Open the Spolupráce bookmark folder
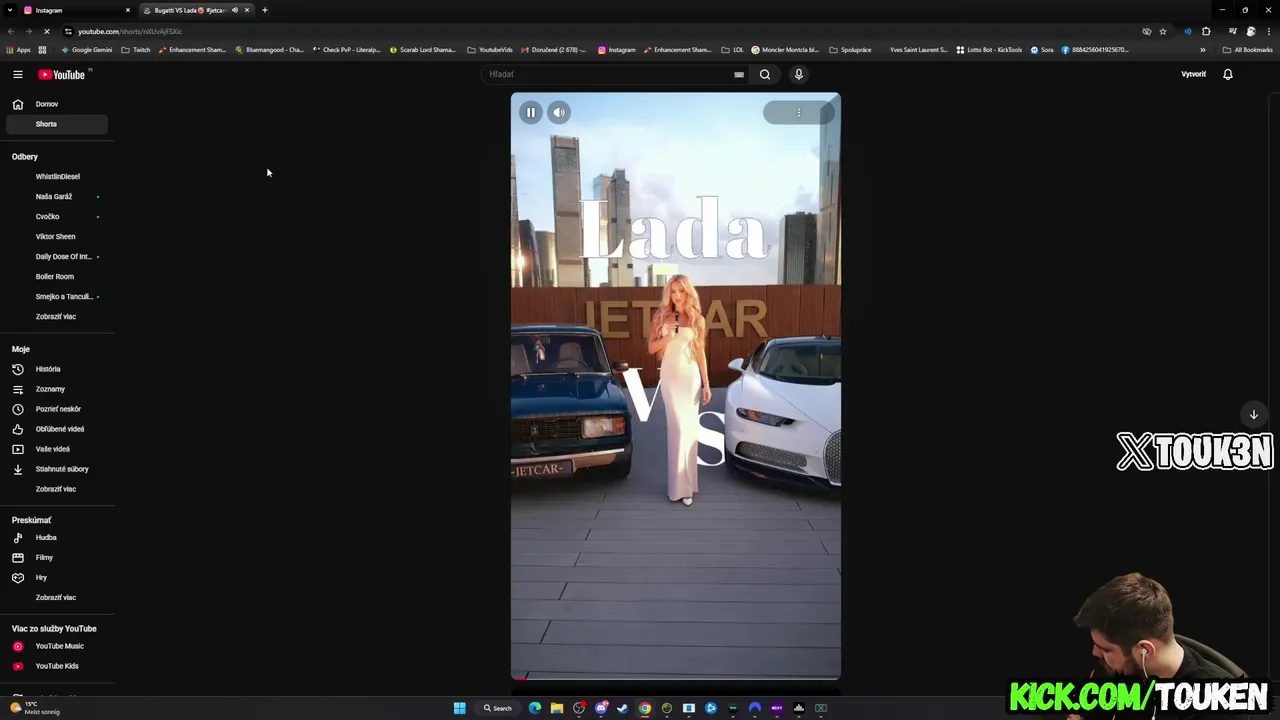The height and width of the screenshot is (720, 1280). (851, 50)
